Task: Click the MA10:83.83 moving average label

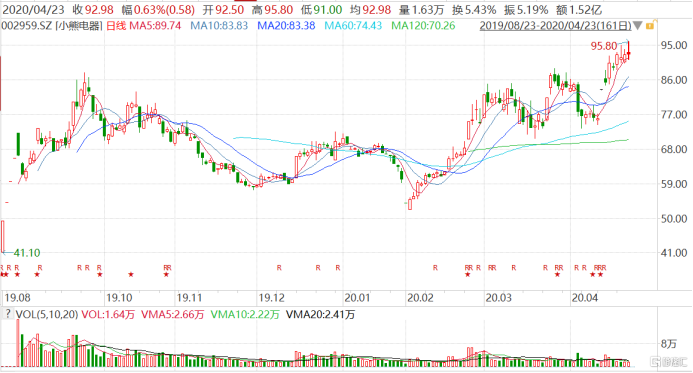Action: (219, 26)
